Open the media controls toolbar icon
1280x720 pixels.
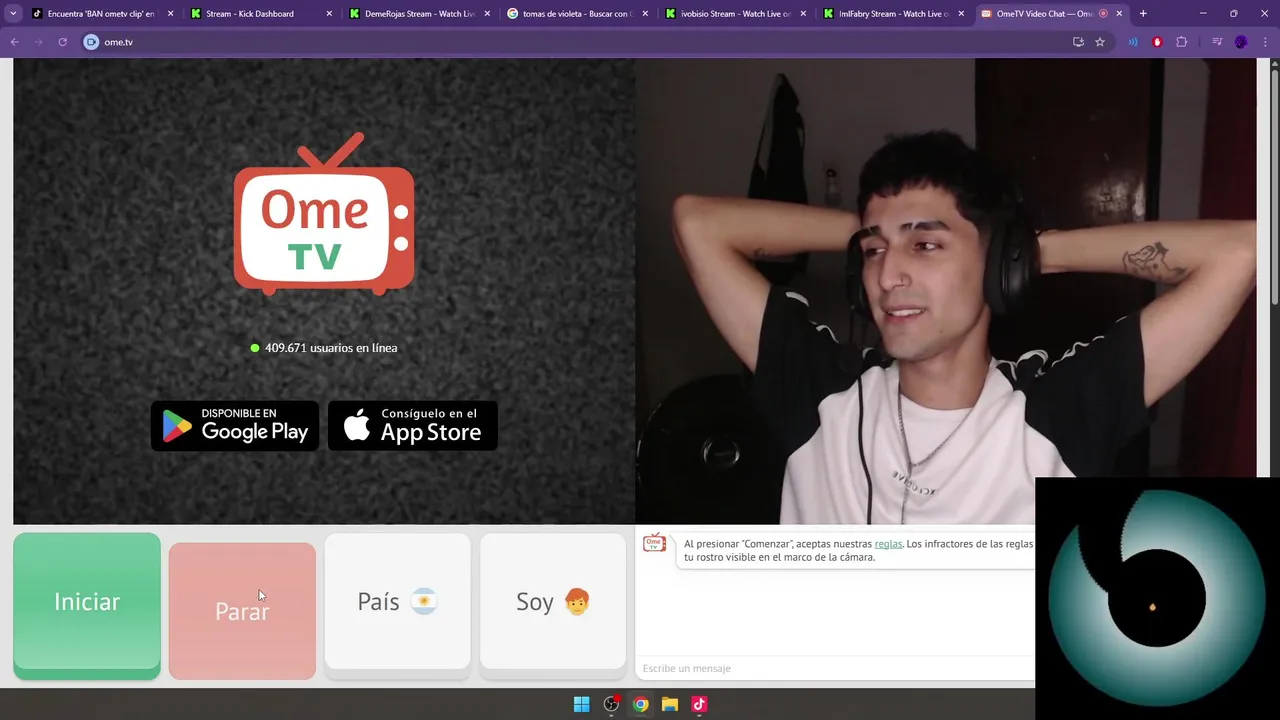pos(1217,42)
